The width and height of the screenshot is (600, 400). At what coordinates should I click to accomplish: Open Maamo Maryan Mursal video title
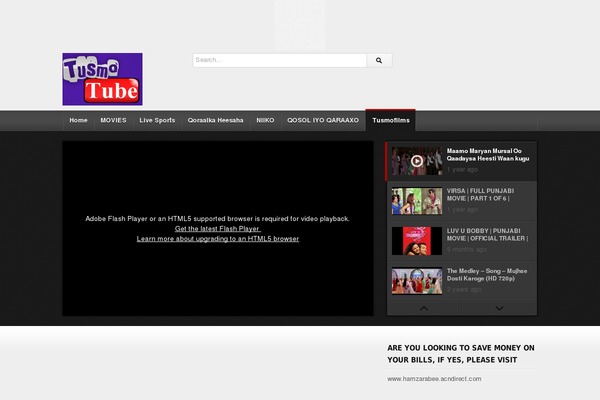488,155
